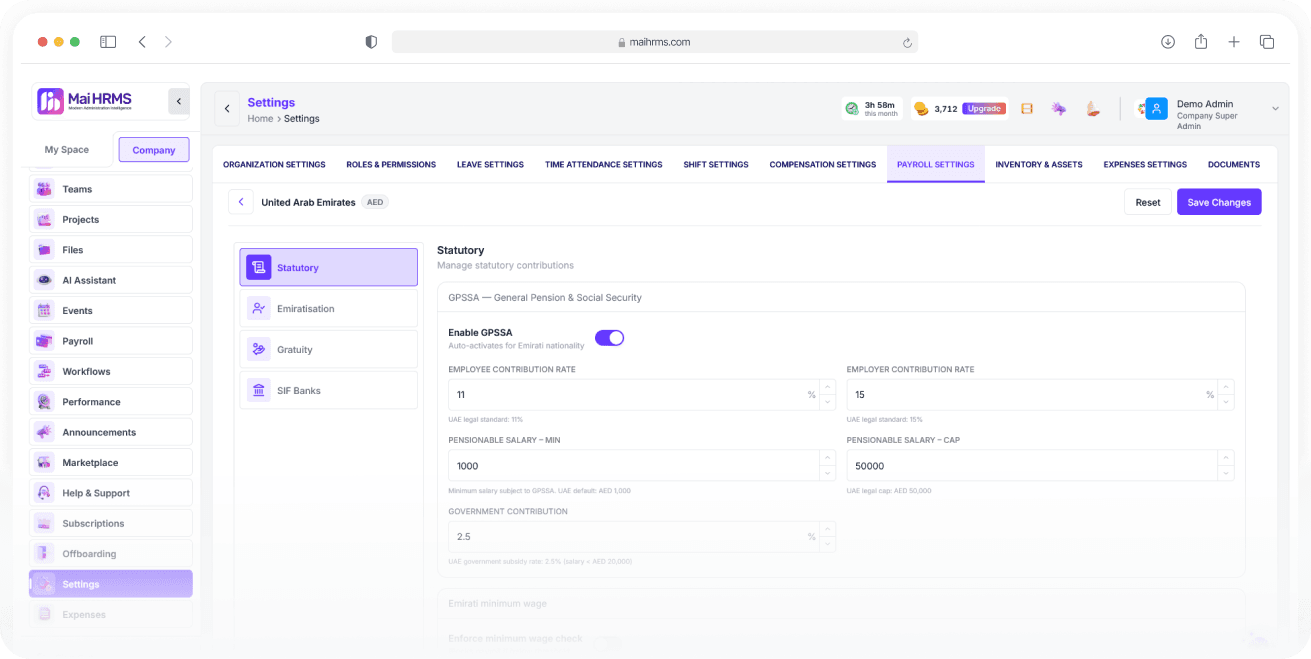Switch to Roles & Permissions tab
The width and height of the screenshot is (1311, 659).
391,164
